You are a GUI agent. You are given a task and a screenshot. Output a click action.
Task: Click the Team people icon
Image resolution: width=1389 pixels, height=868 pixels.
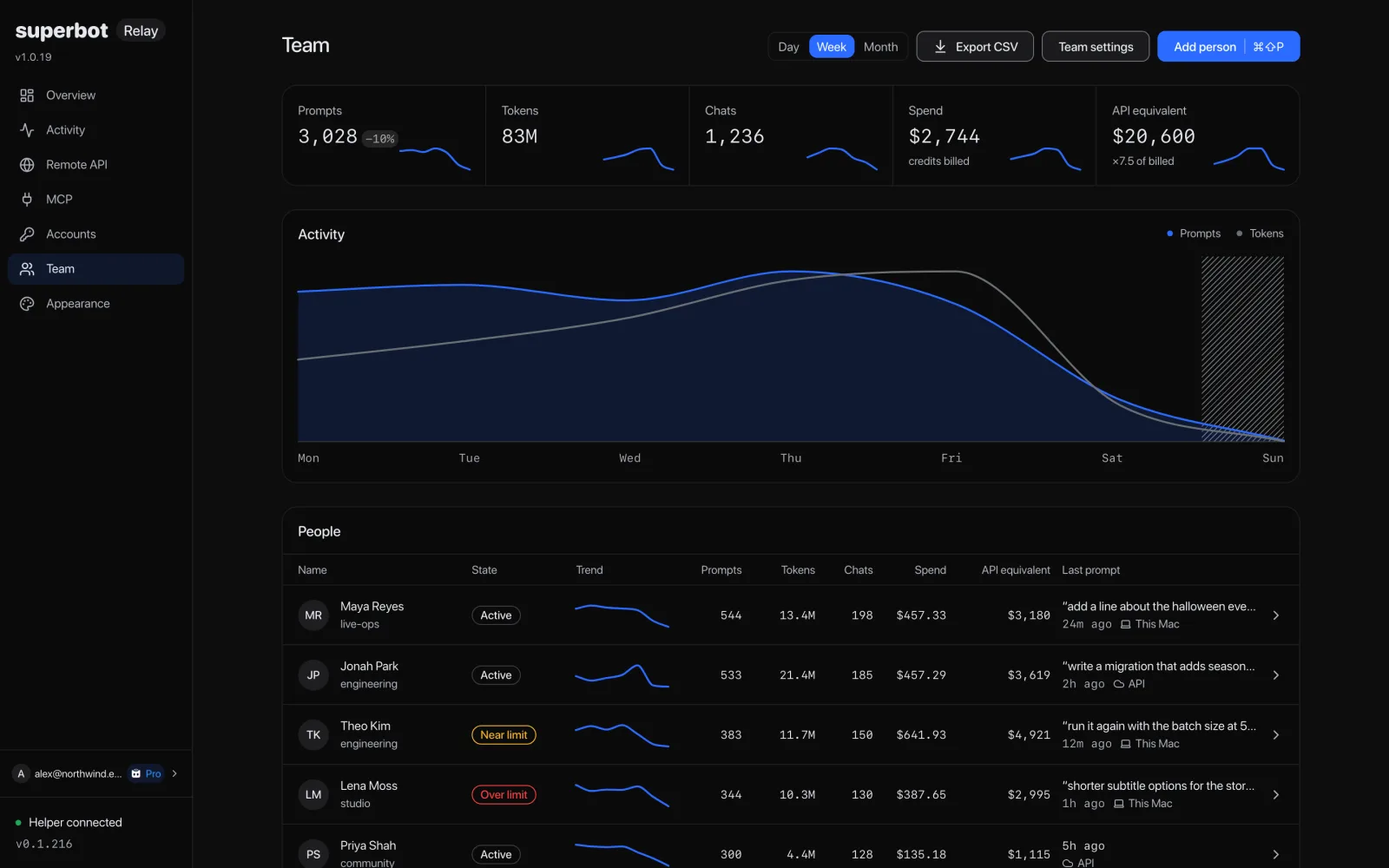click(x=27, y=269)
